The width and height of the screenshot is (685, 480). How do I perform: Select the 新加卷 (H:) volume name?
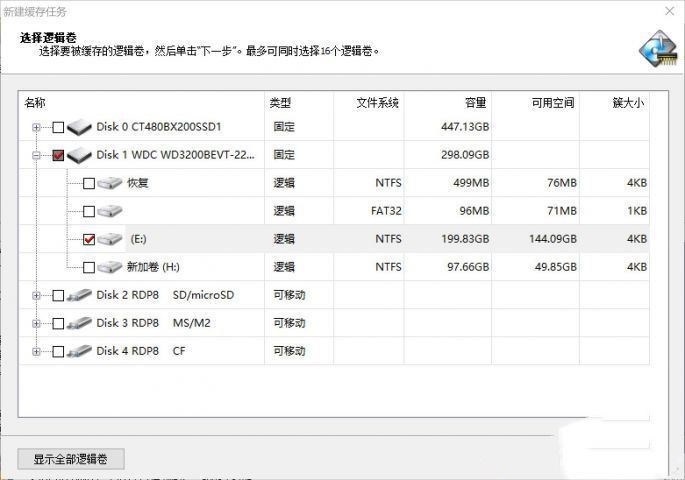(153, 267)
